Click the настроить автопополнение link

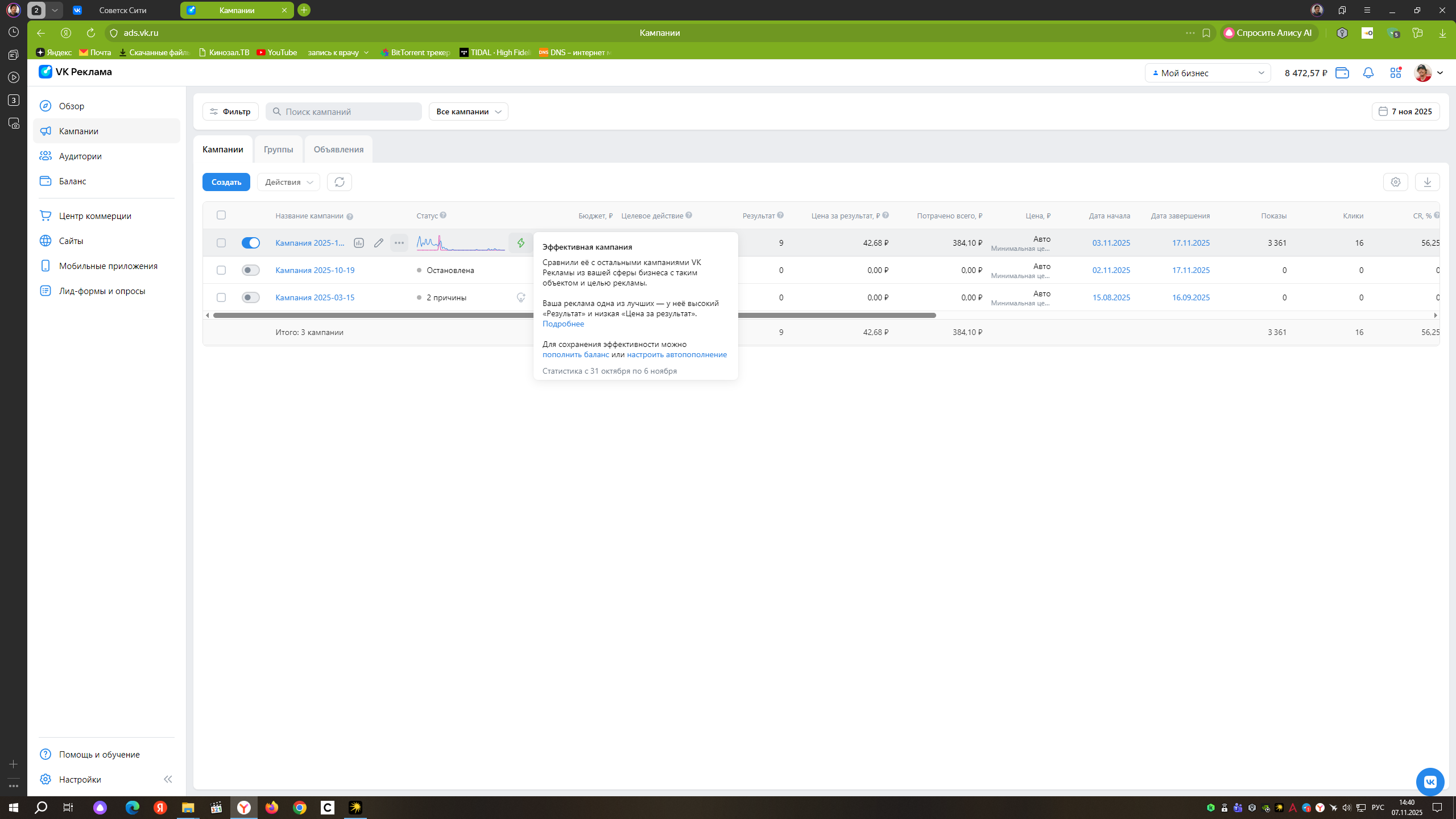[x=677, y=354]
